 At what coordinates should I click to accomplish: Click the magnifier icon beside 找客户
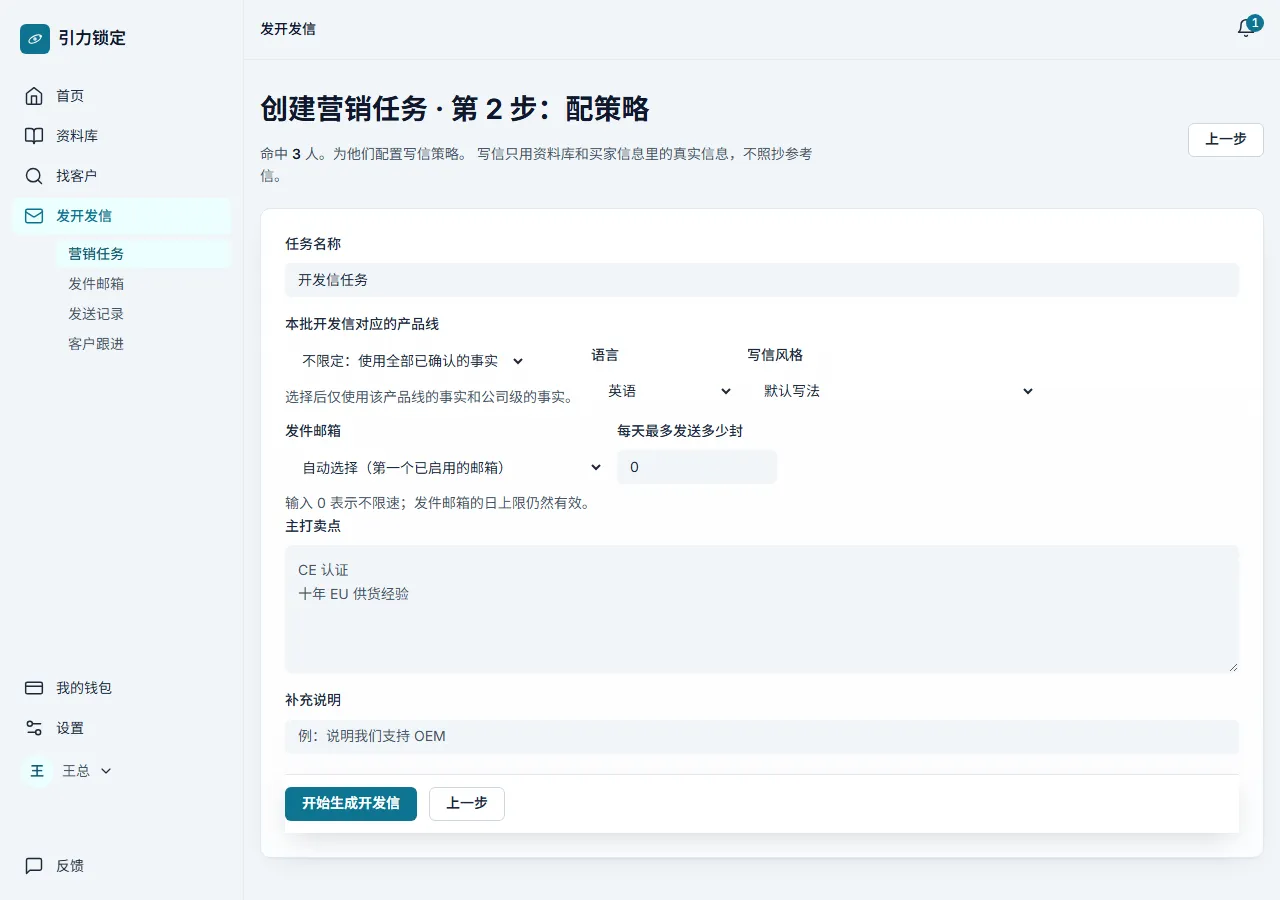(x=34, y=176)
